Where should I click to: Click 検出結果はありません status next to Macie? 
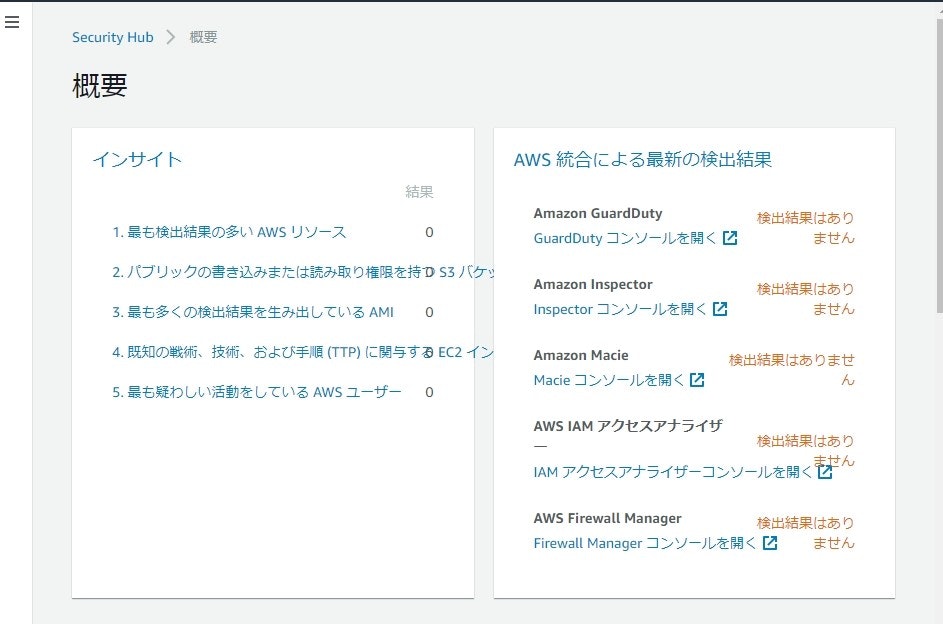792,370
